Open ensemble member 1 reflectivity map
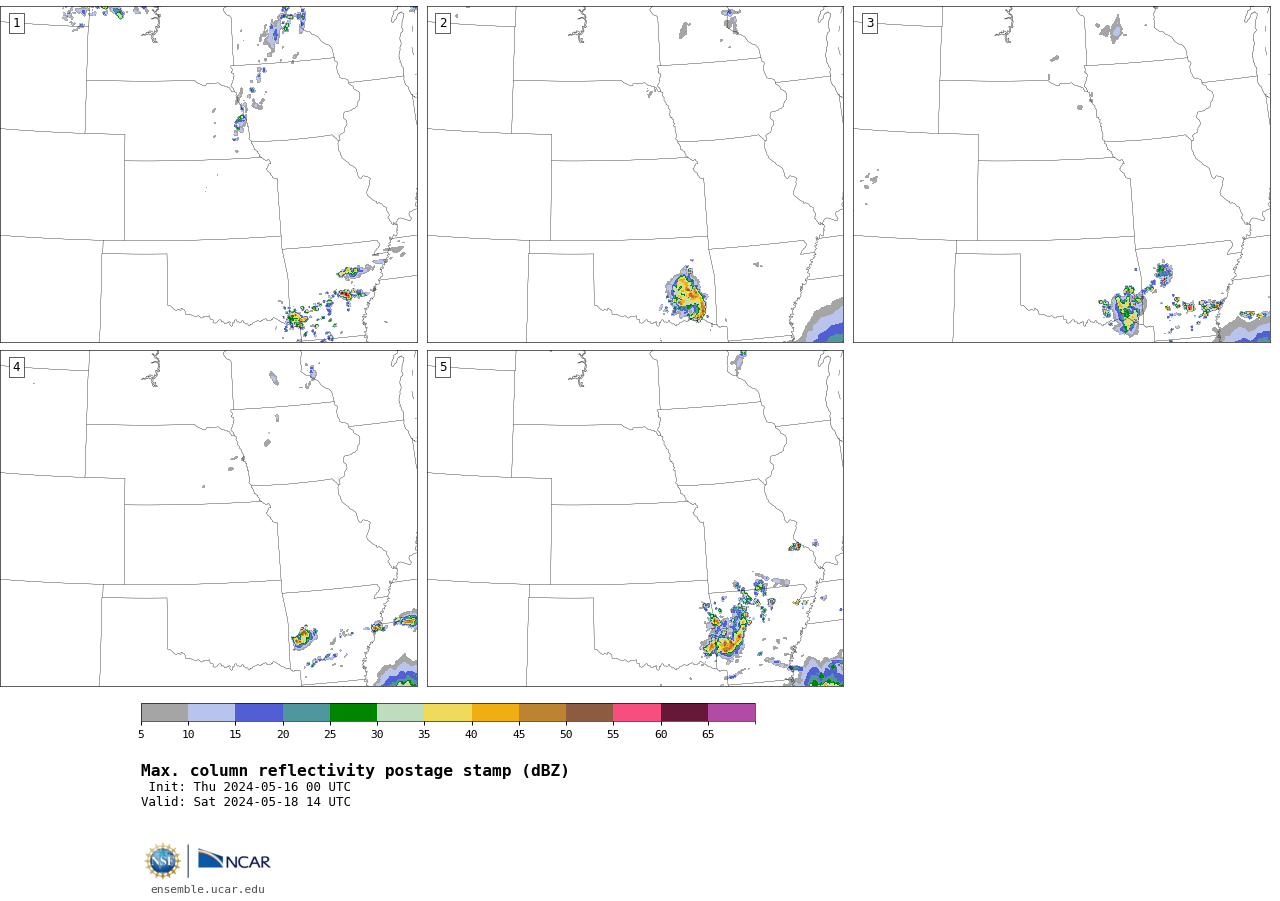1280x901 pixels. [x=209, y=175]
